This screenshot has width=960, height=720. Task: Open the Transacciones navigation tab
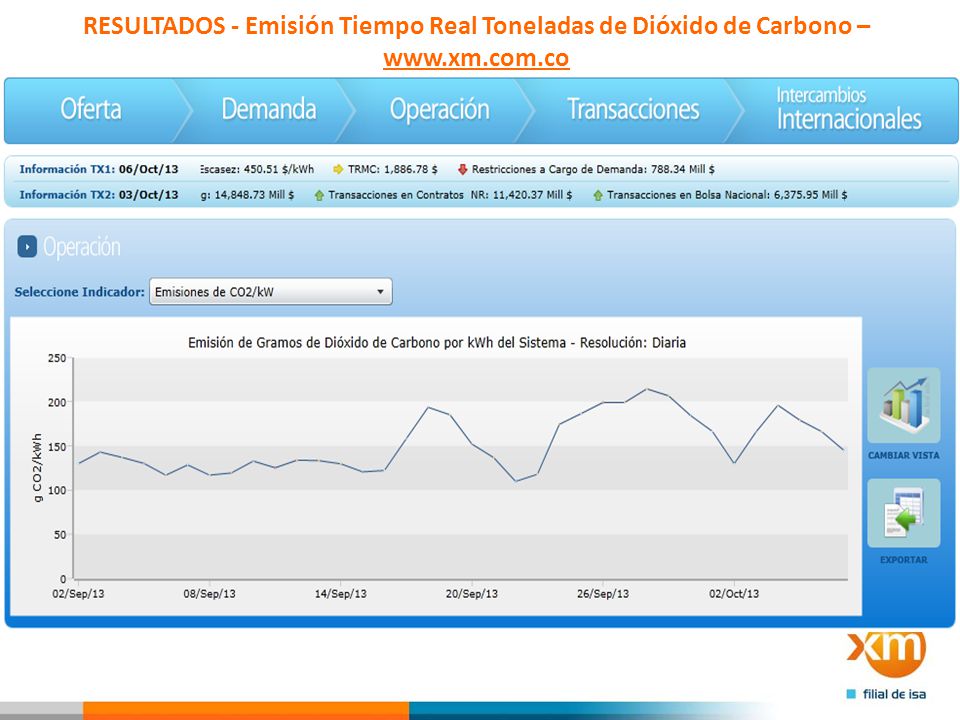(633, 110)
